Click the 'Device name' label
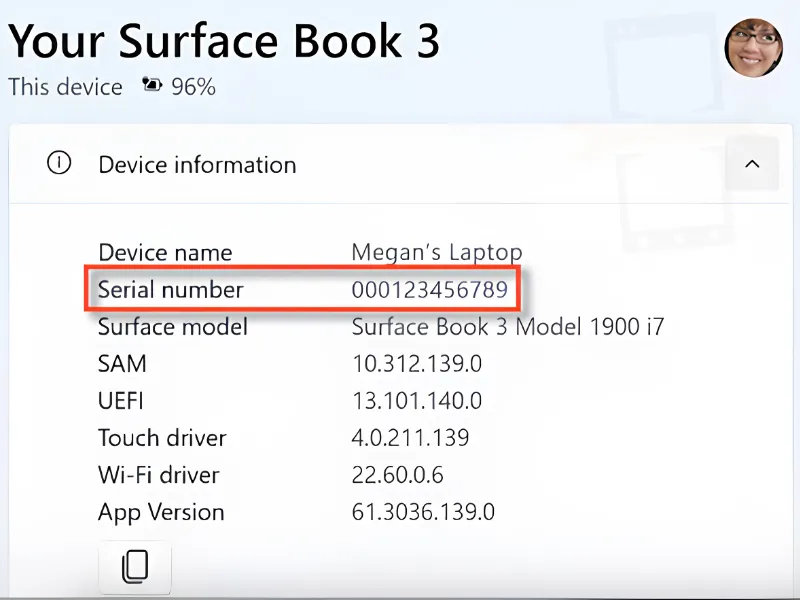This screenshot has width=800, height=600. 165,253
